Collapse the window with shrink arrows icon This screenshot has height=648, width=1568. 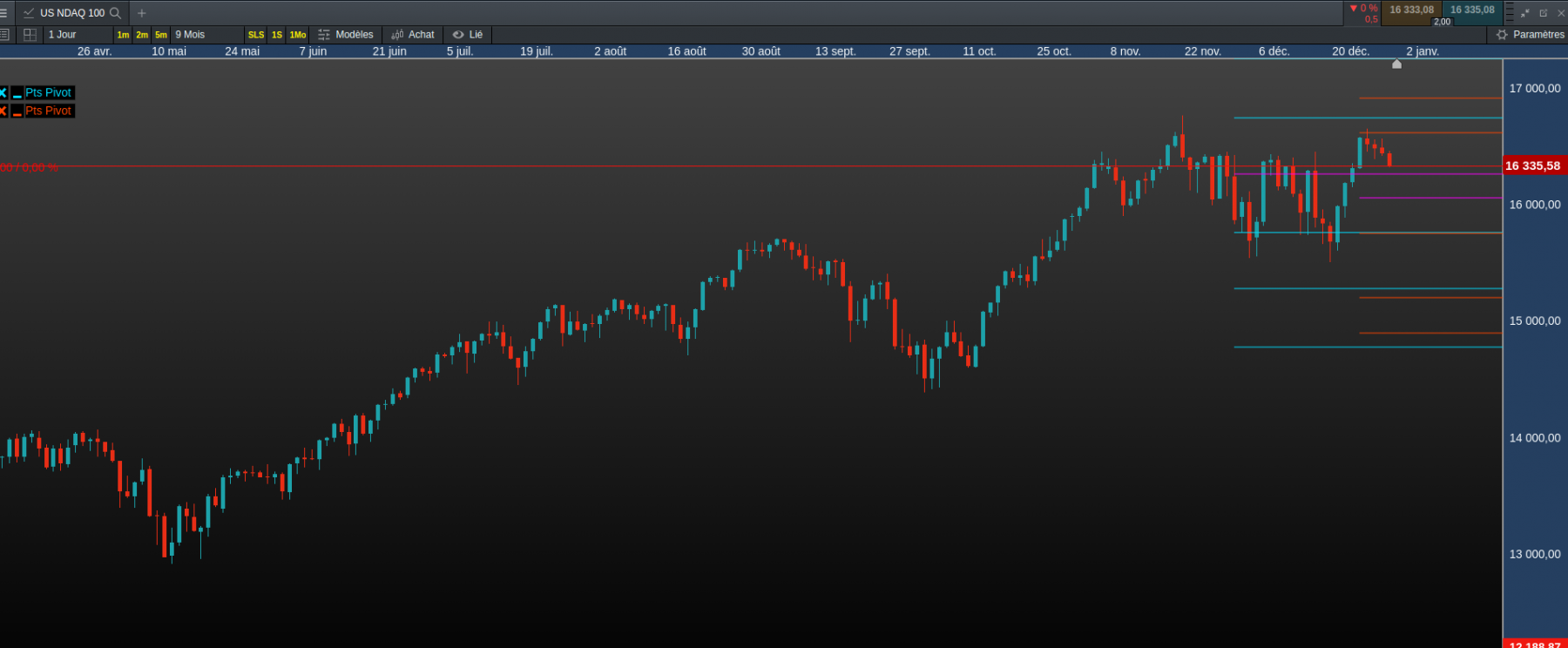[x=1525, y=13]
